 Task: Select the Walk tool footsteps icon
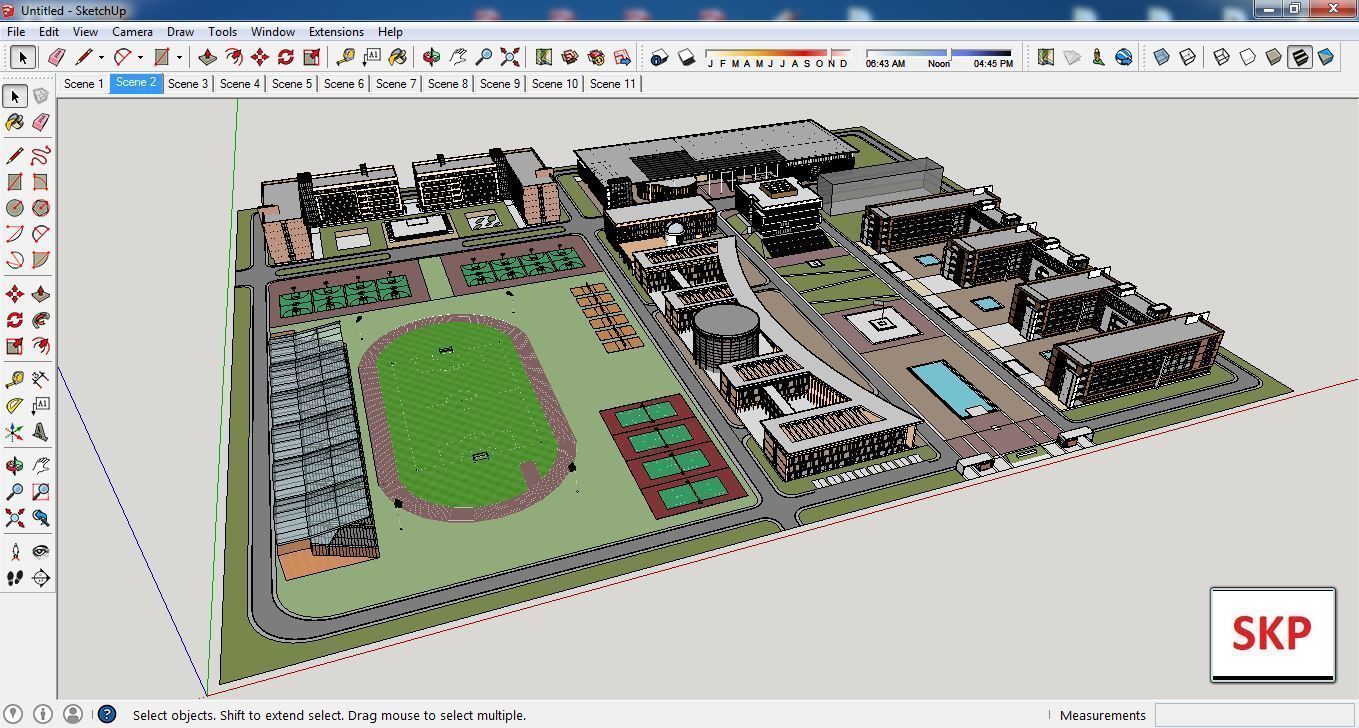point(14,578)
